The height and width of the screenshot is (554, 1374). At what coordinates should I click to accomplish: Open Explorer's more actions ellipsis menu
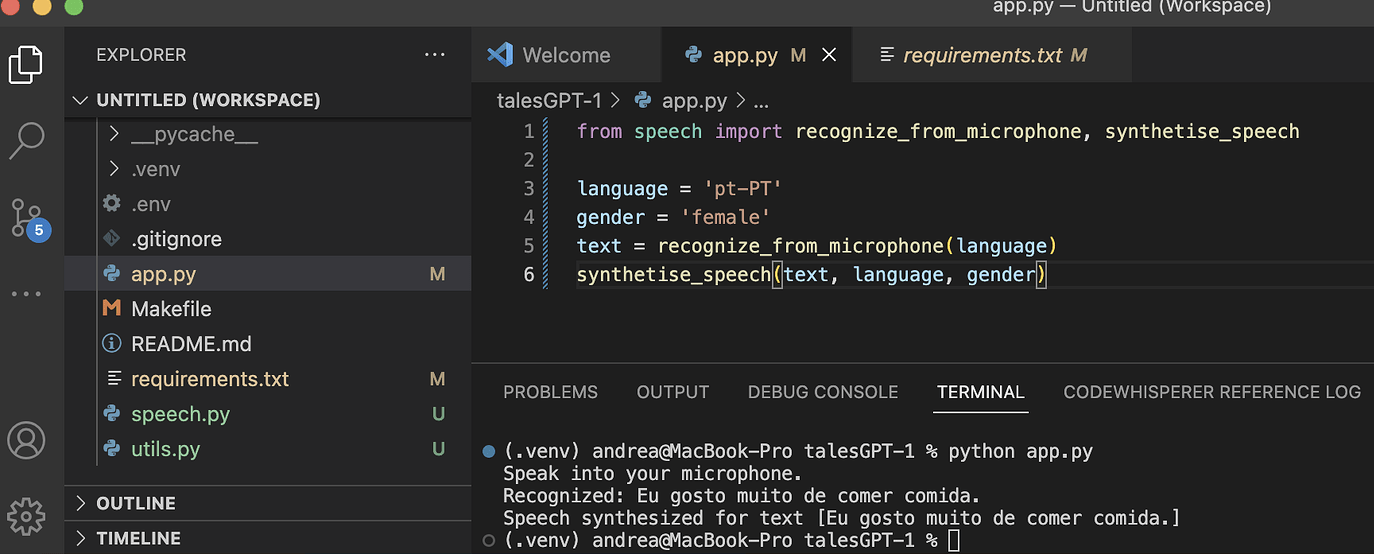pos(435,55)
